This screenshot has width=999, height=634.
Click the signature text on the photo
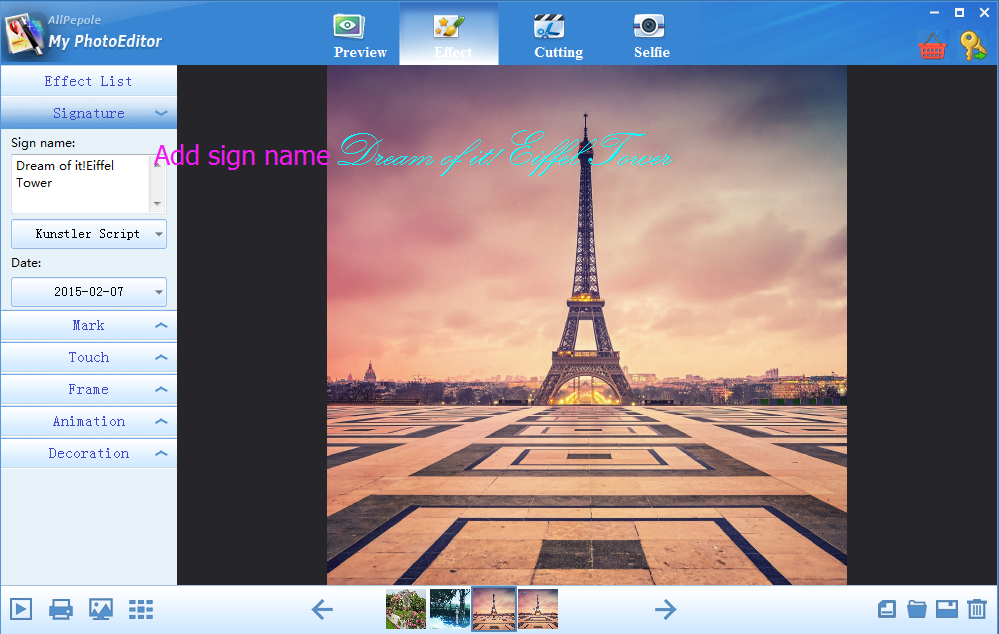(504, 154)
